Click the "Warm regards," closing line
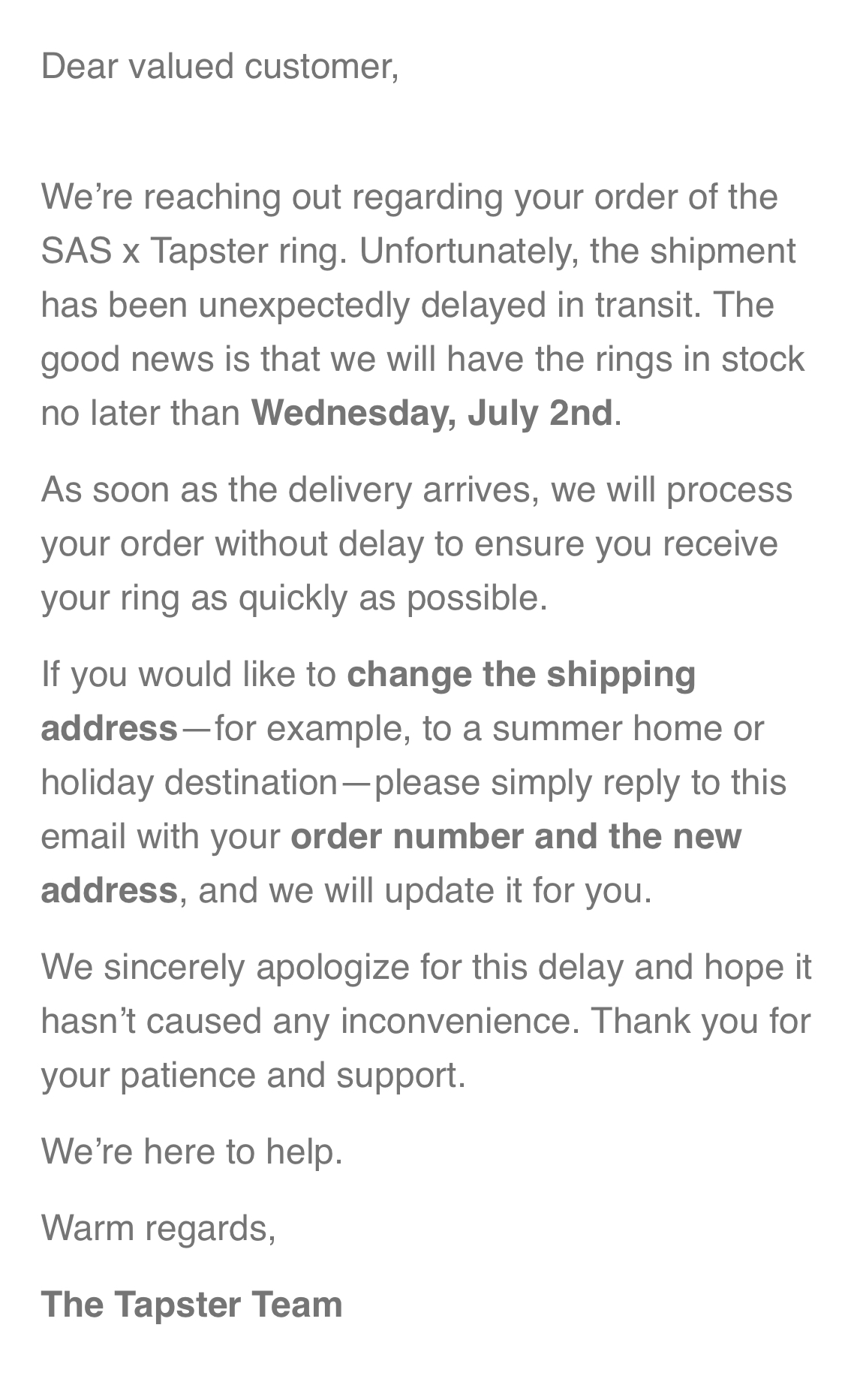Image resolution: width=857 pixels, height=1400 pixels. coord(158,1227)
